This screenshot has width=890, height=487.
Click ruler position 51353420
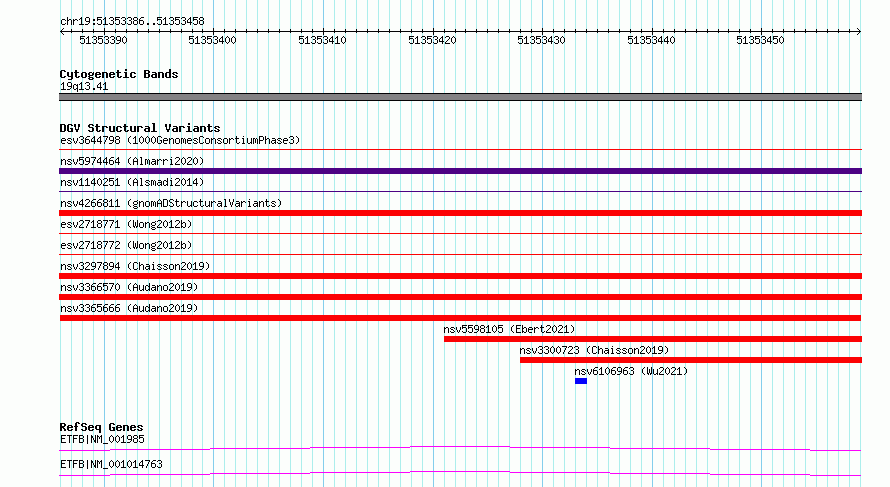(x=433, y=40)
